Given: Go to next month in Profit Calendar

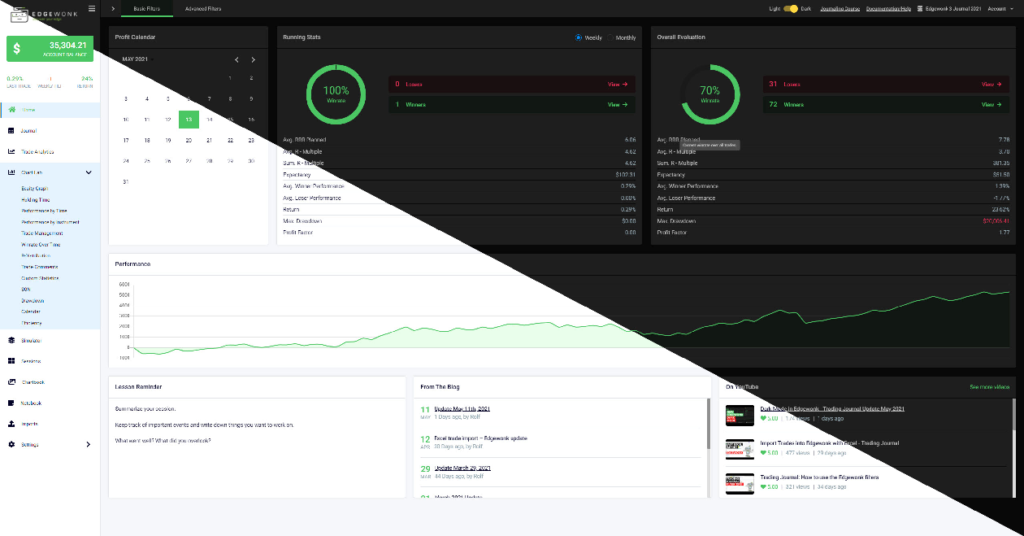Looking at the screenshot, I should (x=253, y=60).
